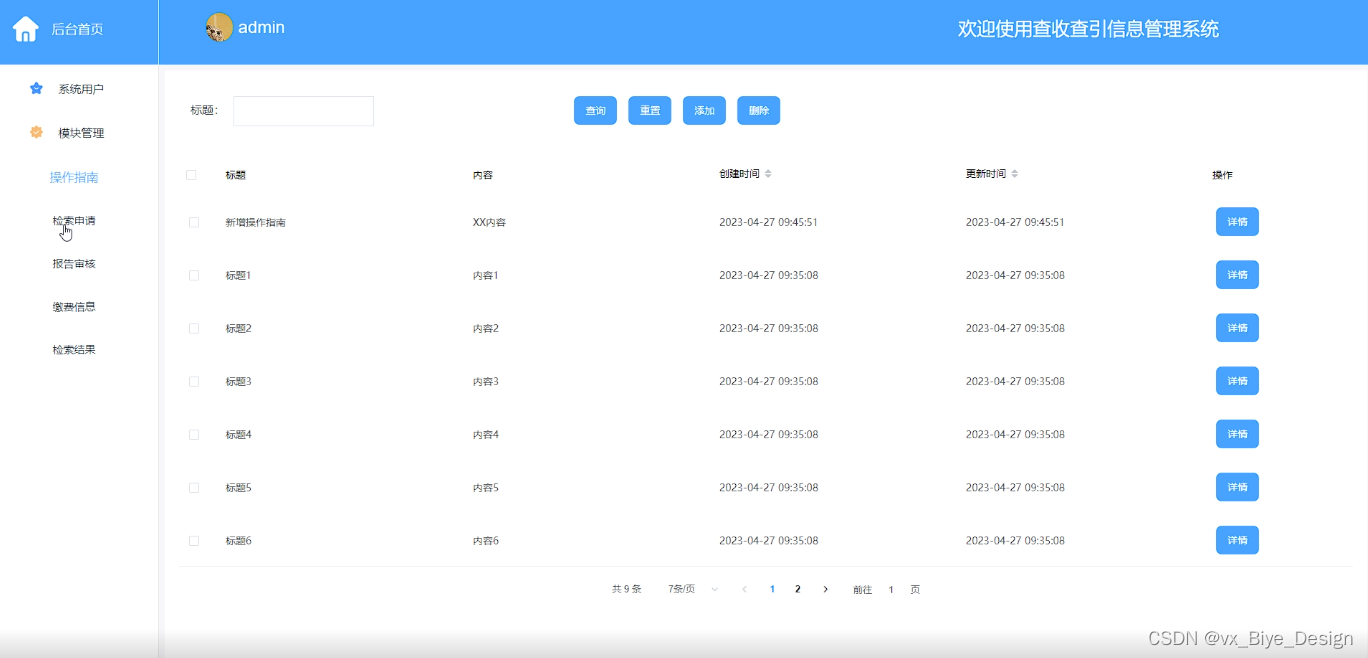
Task: Go to next page arrow
Action: tap(825, 590)
